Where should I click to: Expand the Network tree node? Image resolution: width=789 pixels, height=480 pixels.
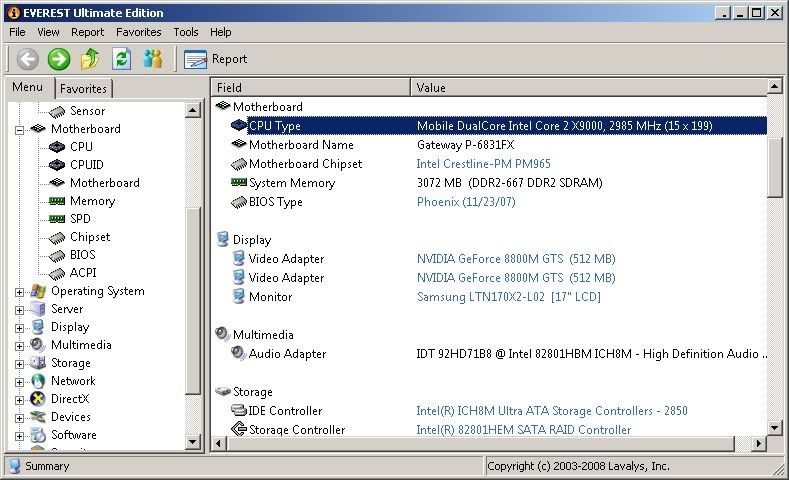[19, 382]
